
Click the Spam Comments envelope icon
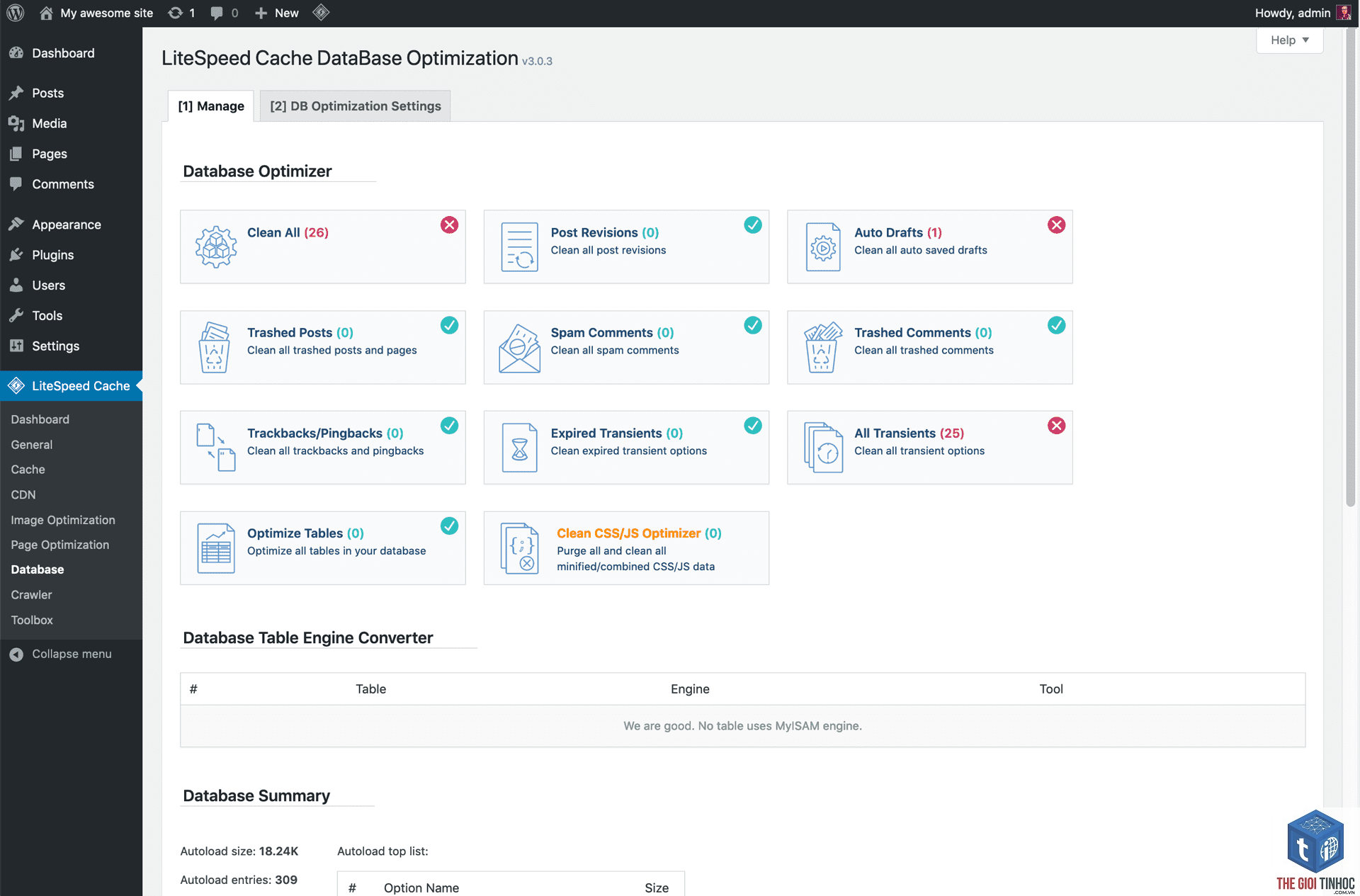coord(520,348)
